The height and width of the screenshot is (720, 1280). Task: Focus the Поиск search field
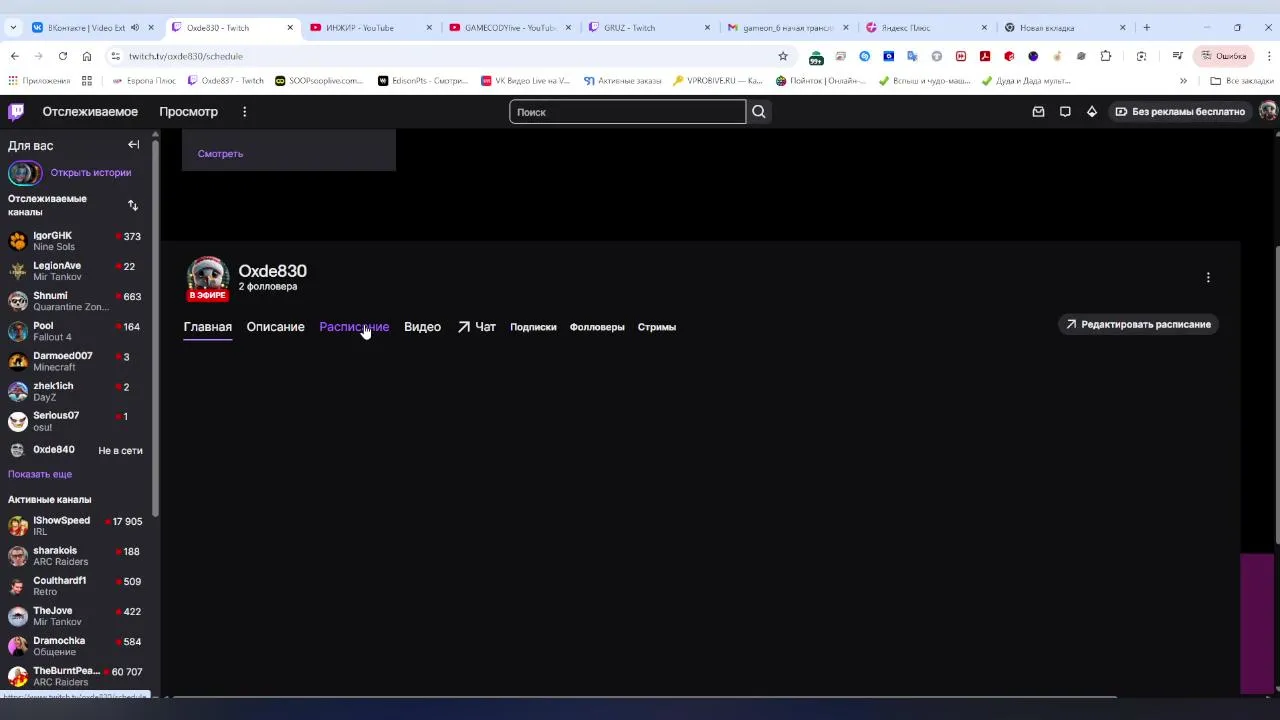point(628,112)
